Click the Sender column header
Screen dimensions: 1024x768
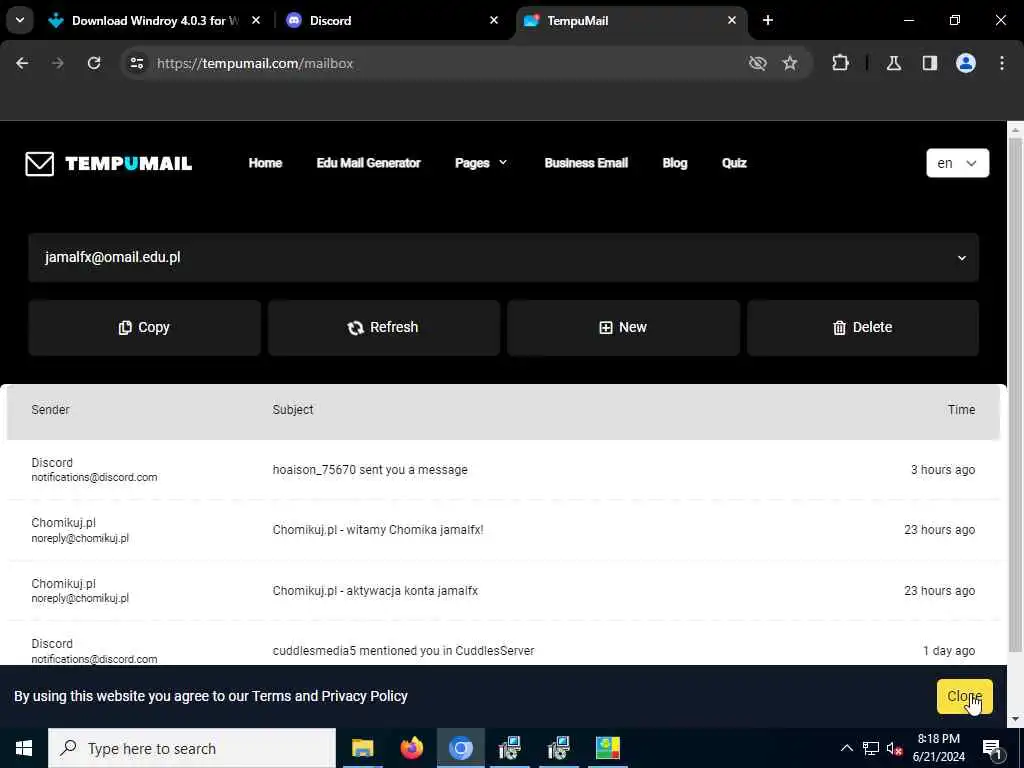[50, 409]
